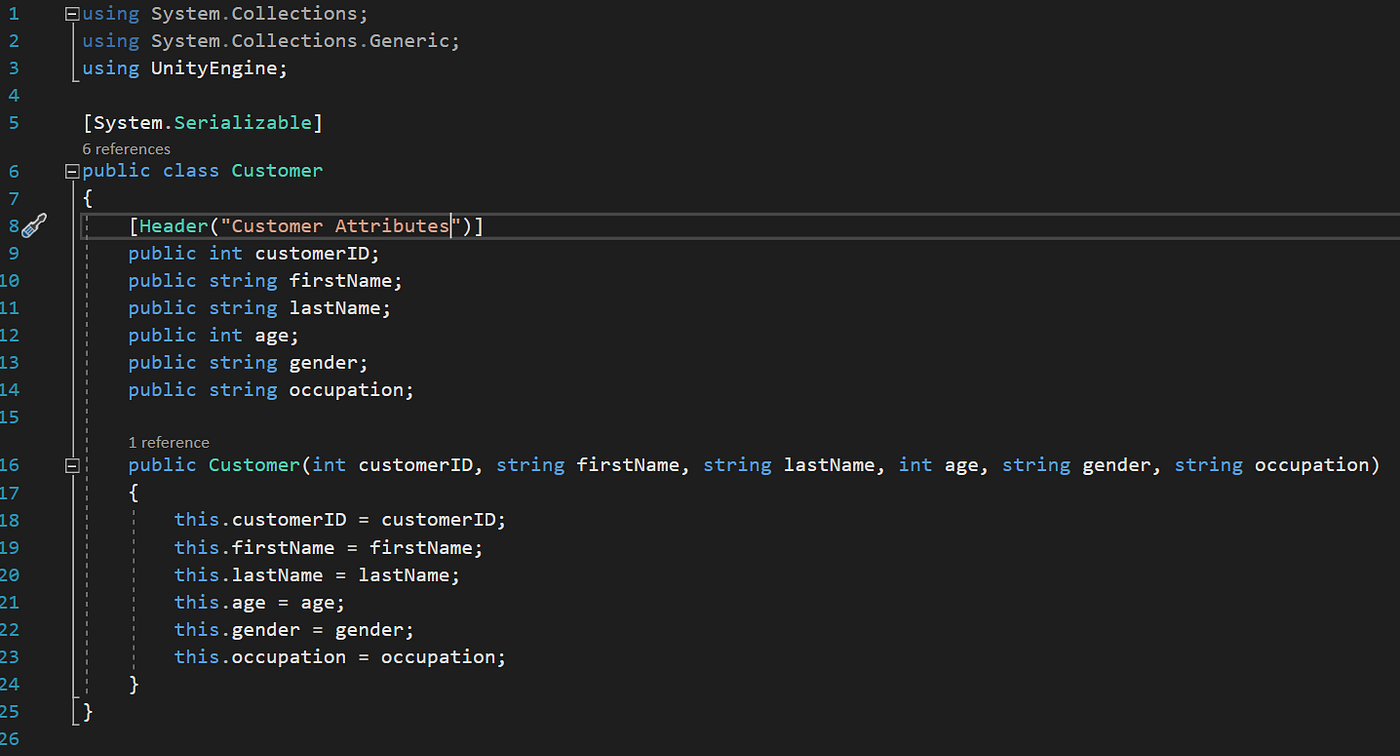
Task: Click the firstName string field
Action: coord(340,280)
